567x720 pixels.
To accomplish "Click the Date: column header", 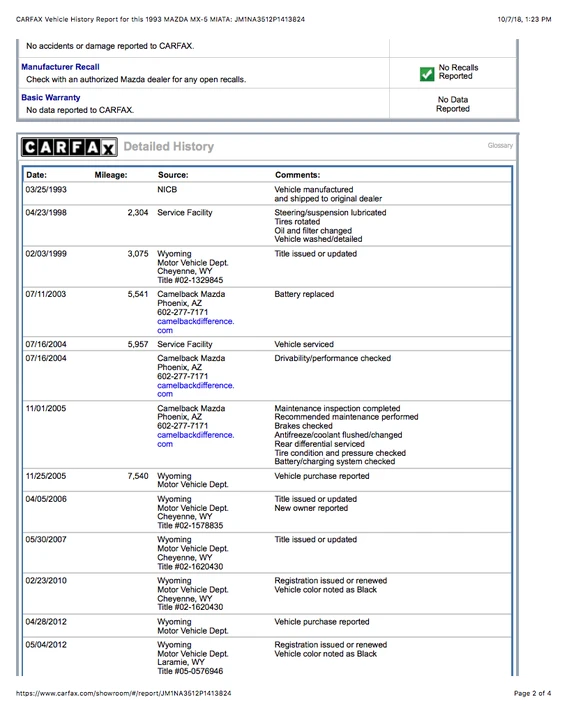I will click(36, 175).
